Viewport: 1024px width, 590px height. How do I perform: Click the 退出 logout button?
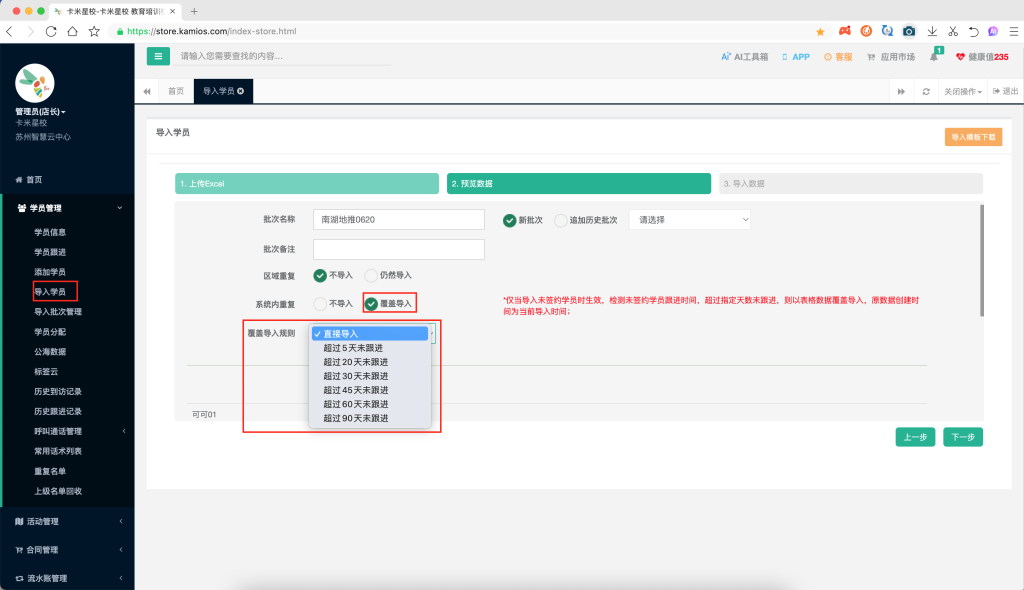point(1005,91)
